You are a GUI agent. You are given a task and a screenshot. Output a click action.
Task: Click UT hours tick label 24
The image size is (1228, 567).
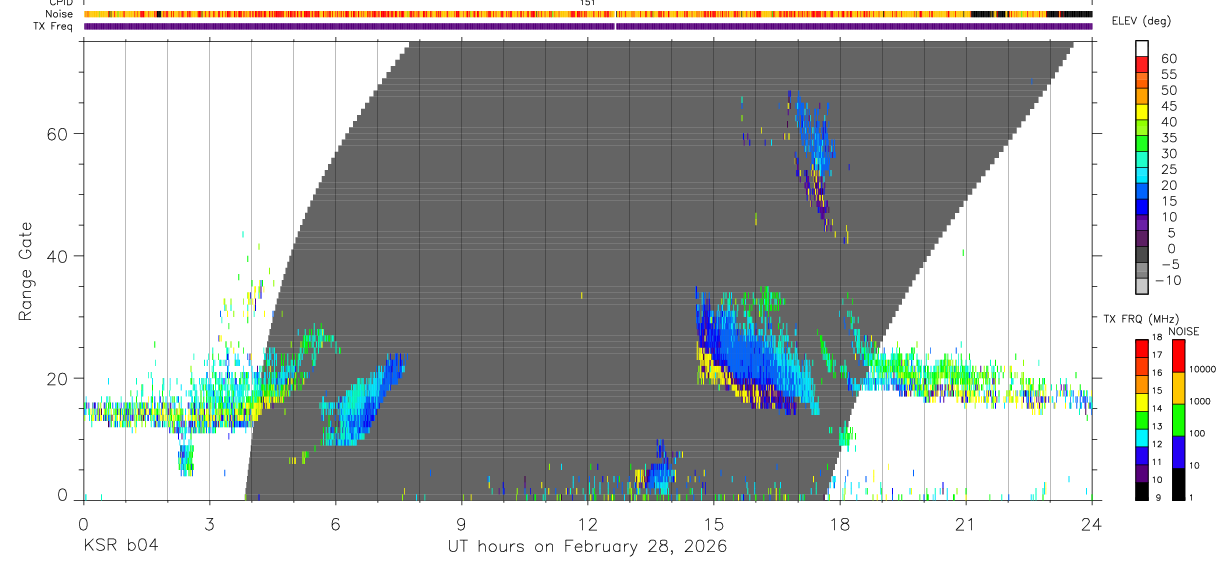pos(1092,524)
